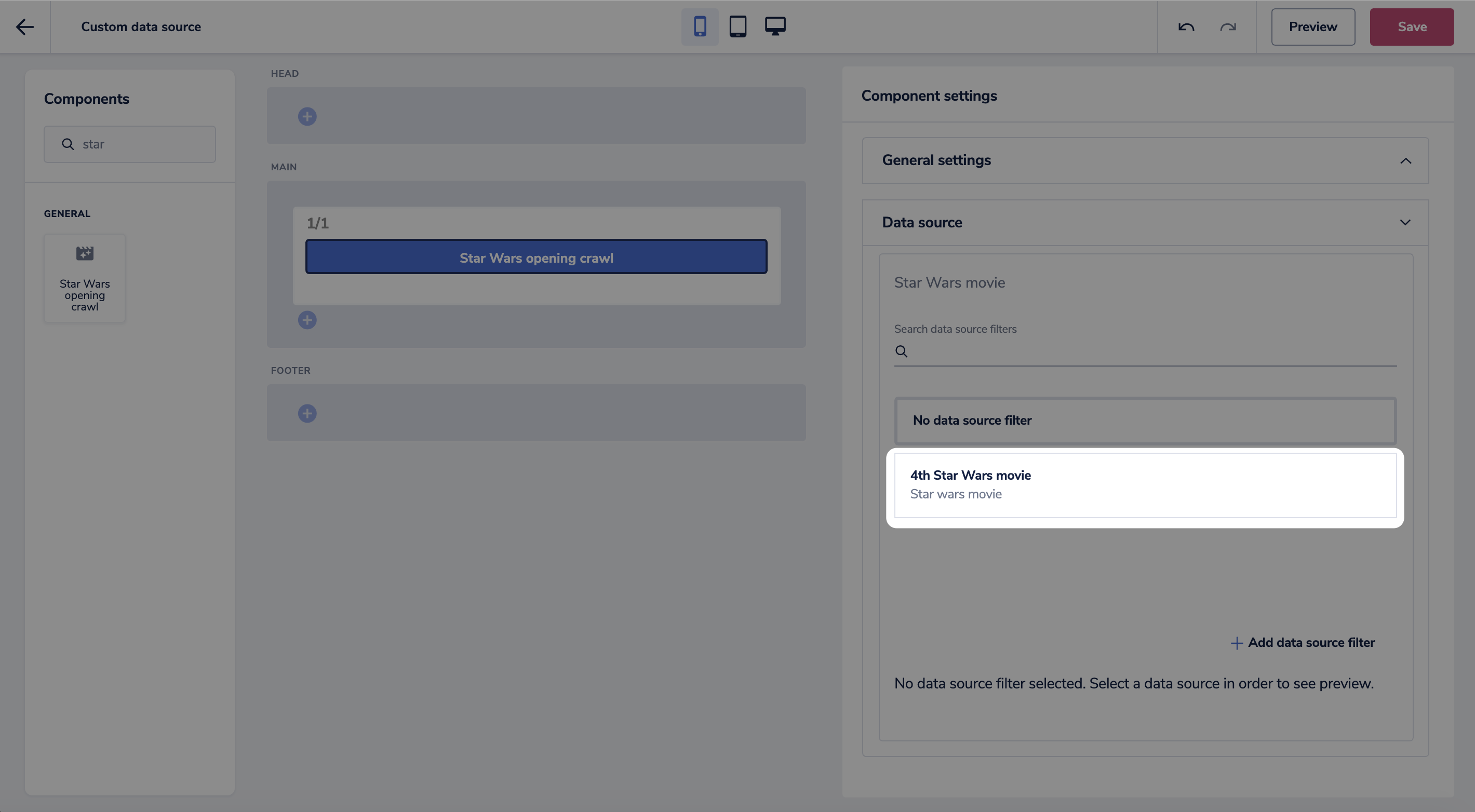Click the plus icon beside Add data source filter

(1236, 643)
